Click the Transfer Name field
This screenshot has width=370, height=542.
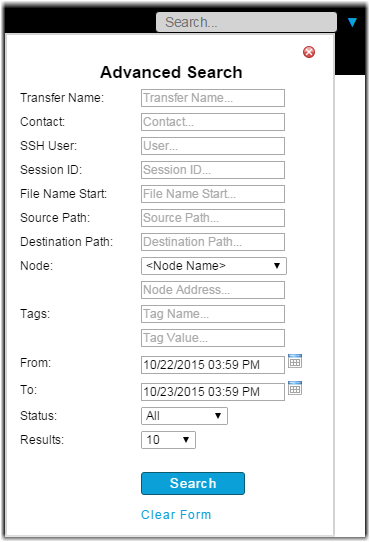pyautogui.click(x=213, y=98)
